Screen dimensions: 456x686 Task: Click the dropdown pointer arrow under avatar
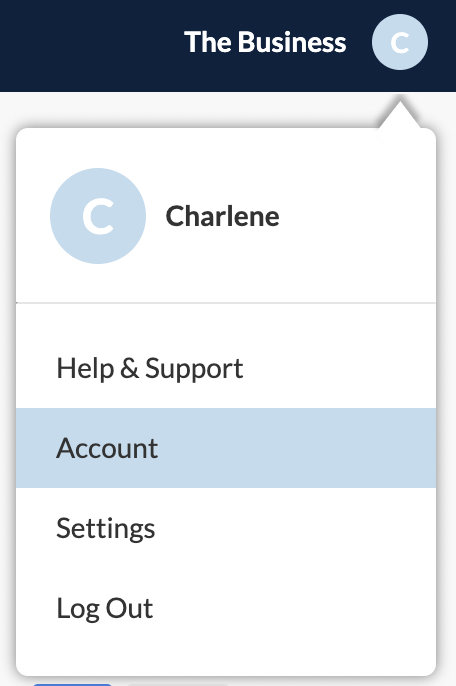pyautogui.click(x=400, y=115)
